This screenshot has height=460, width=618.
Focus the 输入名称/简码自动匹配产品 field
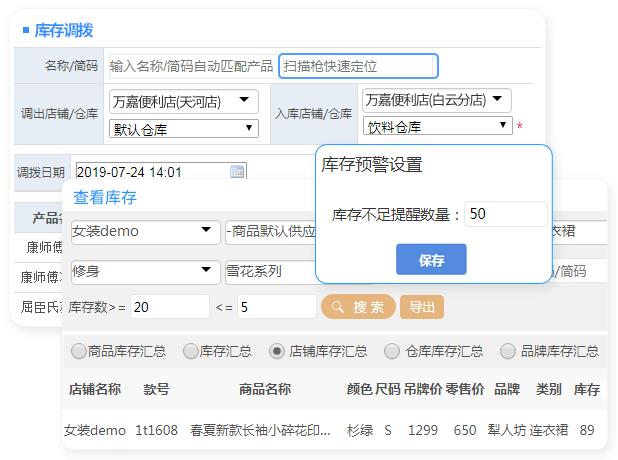click(x=191, y=66)
